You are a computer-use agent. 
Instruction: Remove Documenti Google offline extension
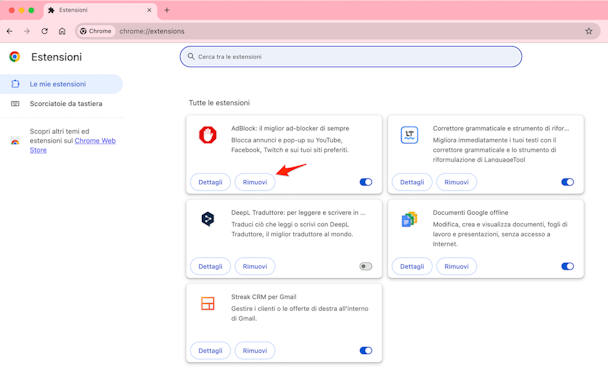click(456, 266)
